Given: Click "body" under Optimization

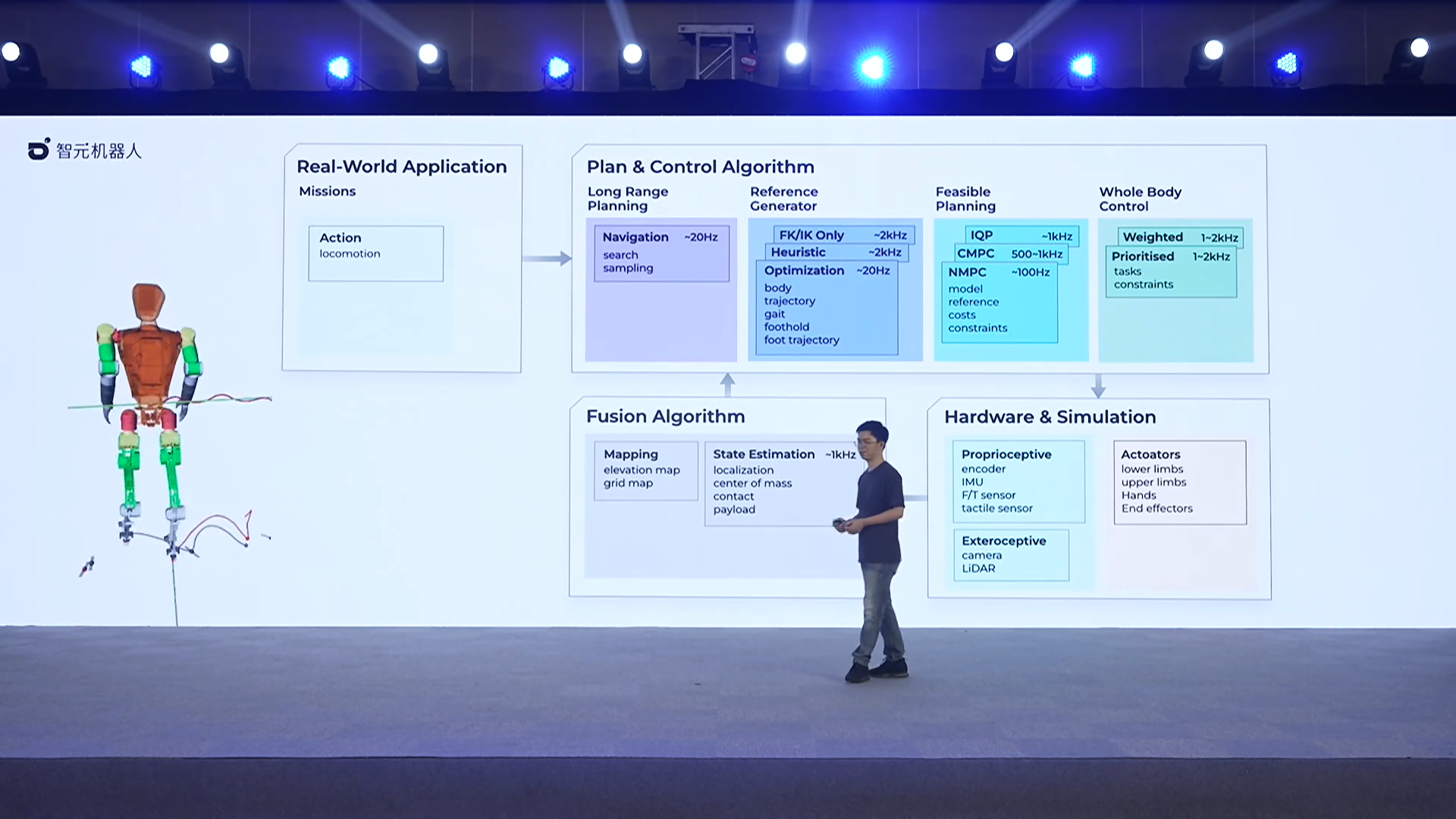Looking at the screenshot, I should (777, 288).
